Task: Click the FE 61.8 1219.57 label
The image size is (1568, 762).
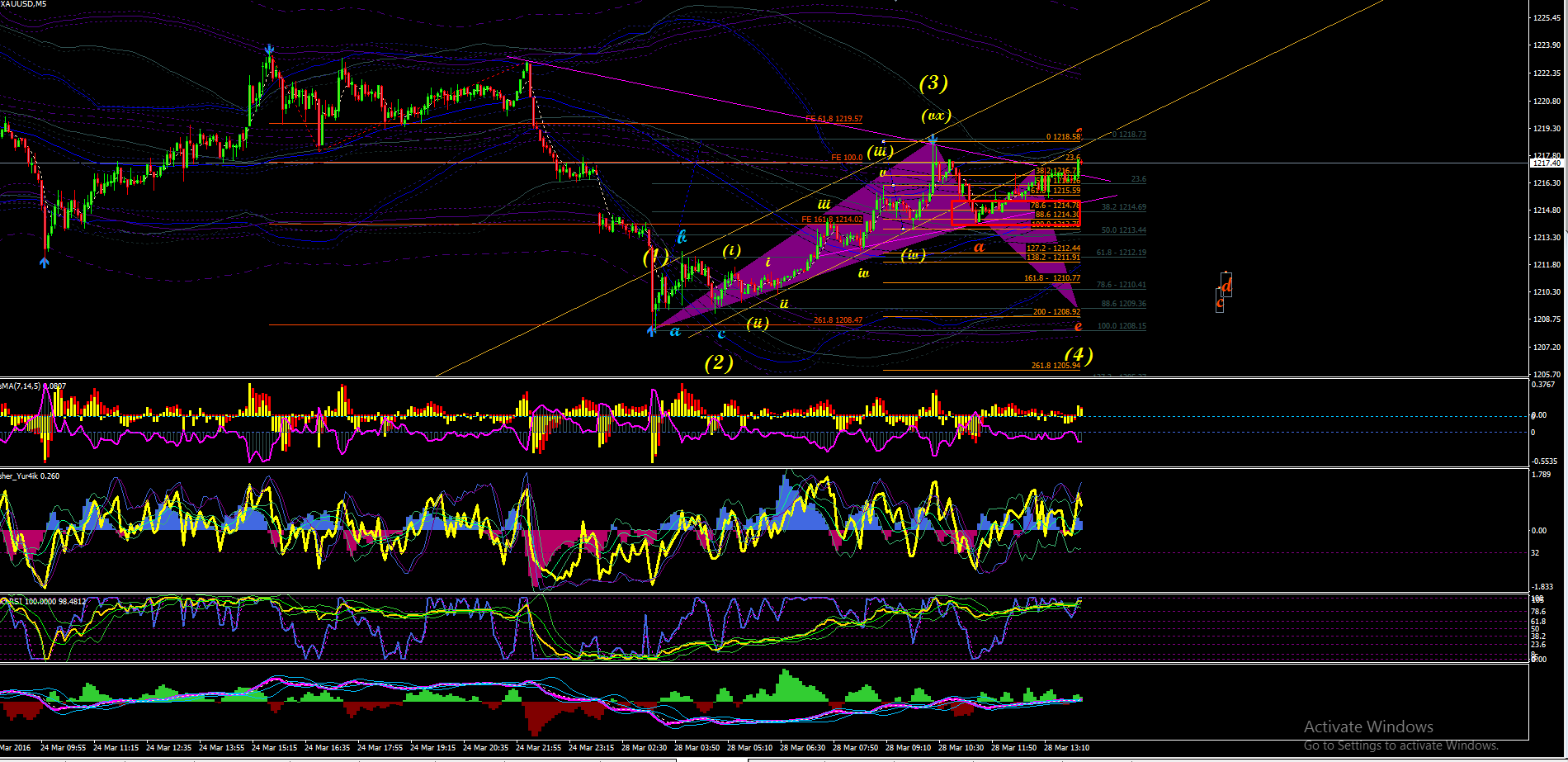Action: coord(834,119)
